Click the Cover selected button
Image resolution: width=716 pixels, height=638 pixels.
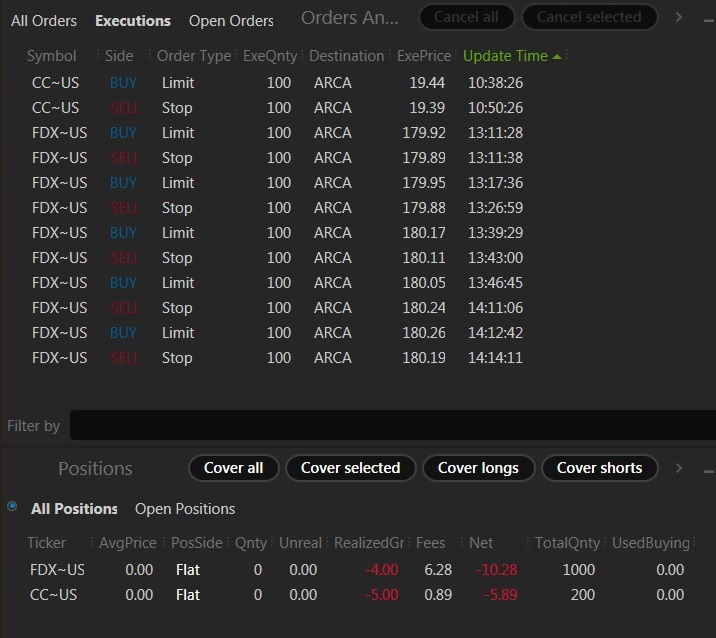(351, 468)
